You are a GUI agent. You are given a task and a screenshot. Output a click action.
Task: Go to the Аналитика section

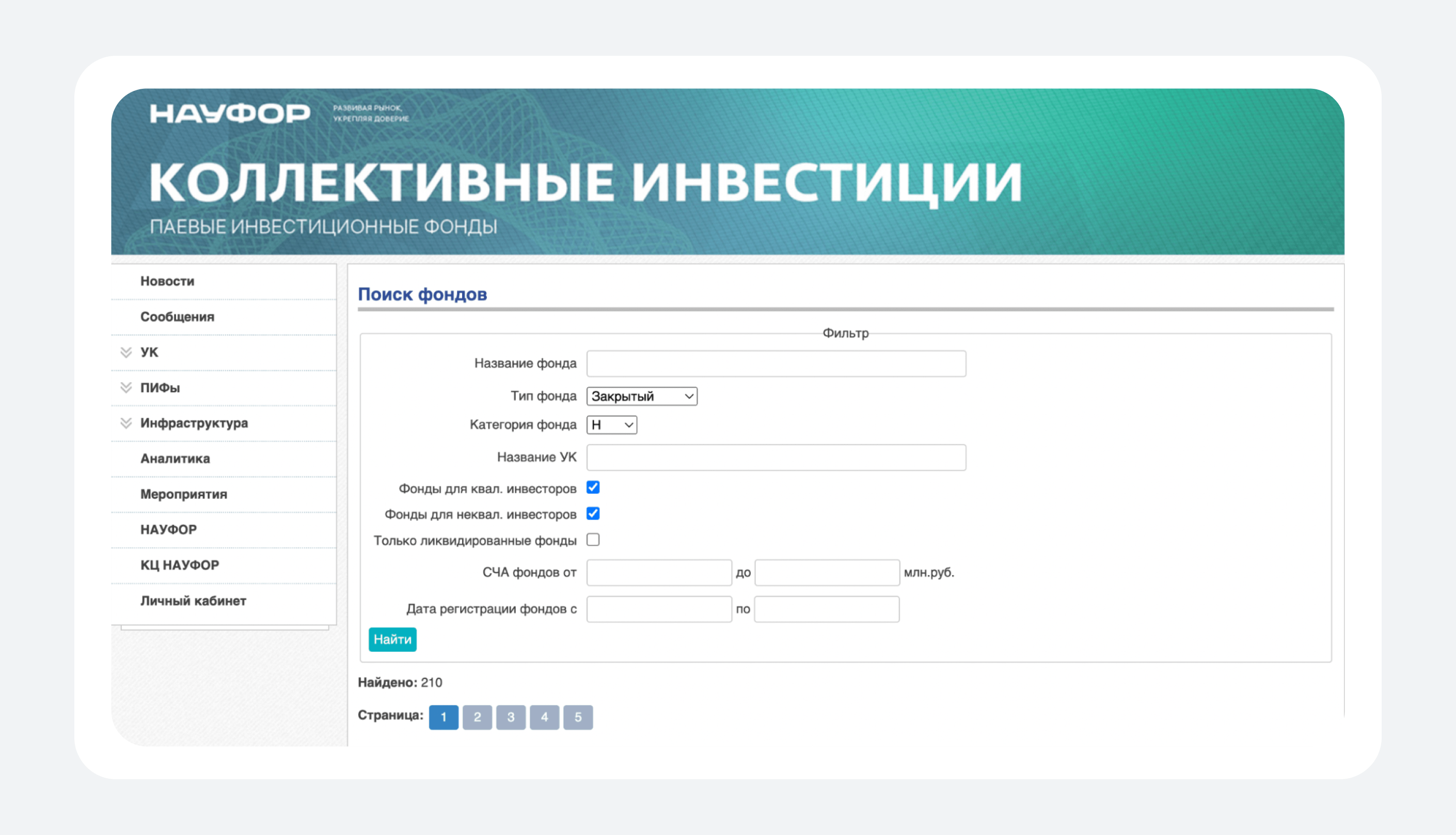(x=175, y=459)
